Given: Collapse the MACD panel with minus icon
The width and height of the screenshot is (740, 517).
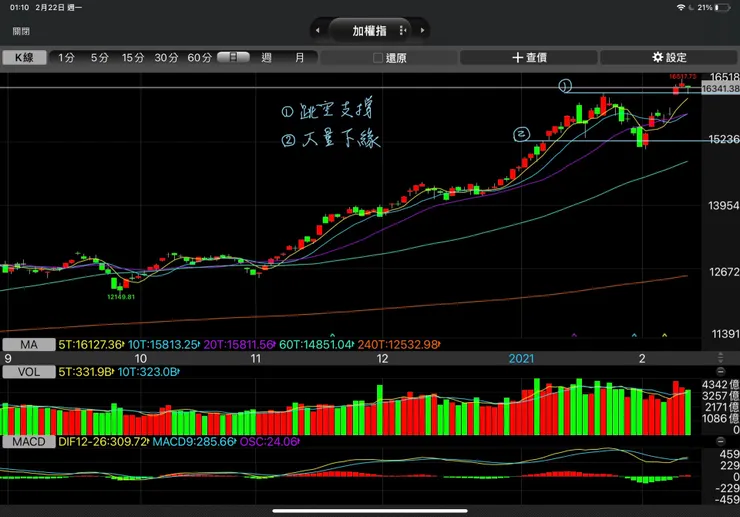Looking at the screenshot, I should coord(720,441).
